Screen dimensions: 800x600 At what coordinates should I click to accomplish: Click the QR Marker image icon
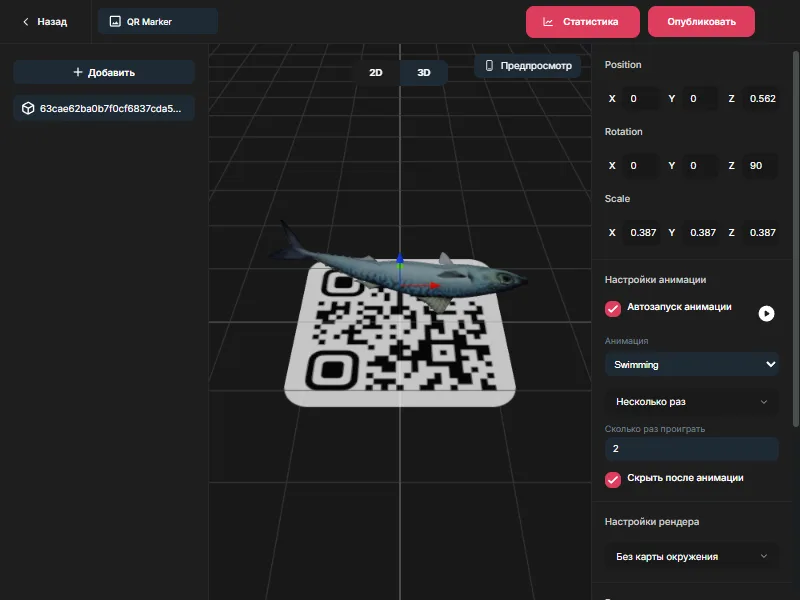point(115,21)
